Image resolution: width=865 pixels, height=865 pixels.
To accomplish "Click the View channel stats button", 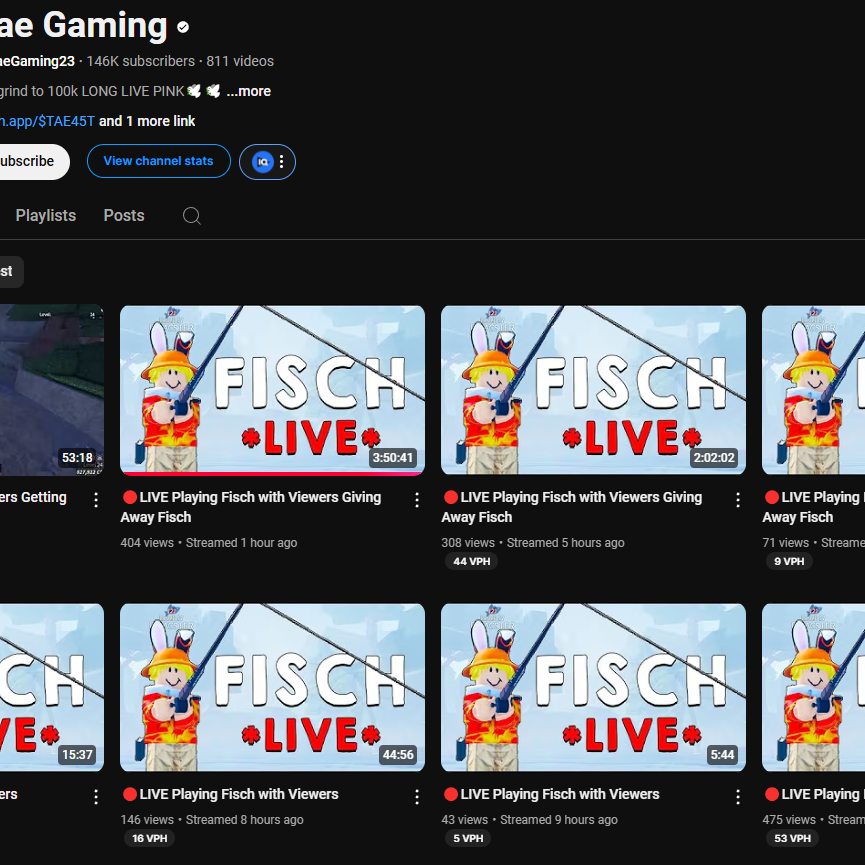I will click(159, 161).
